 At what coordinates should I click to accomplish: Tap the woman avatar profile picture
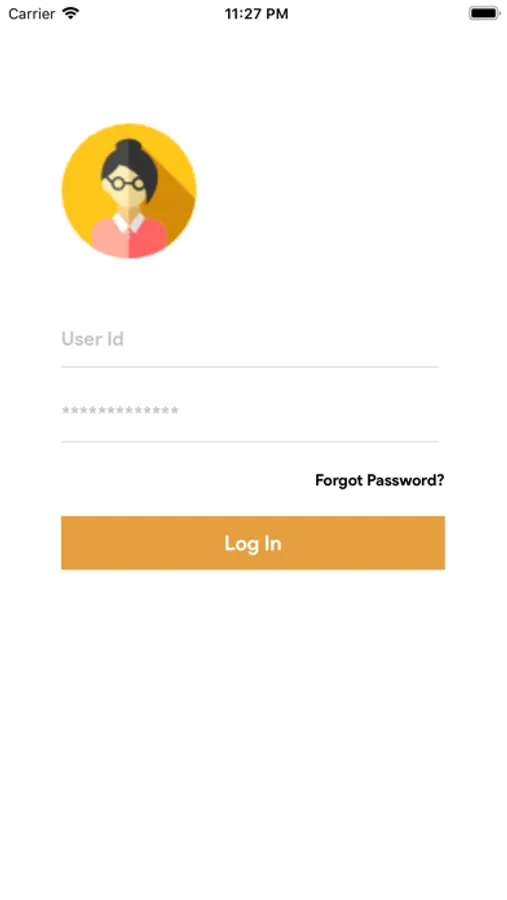point(129,191)
